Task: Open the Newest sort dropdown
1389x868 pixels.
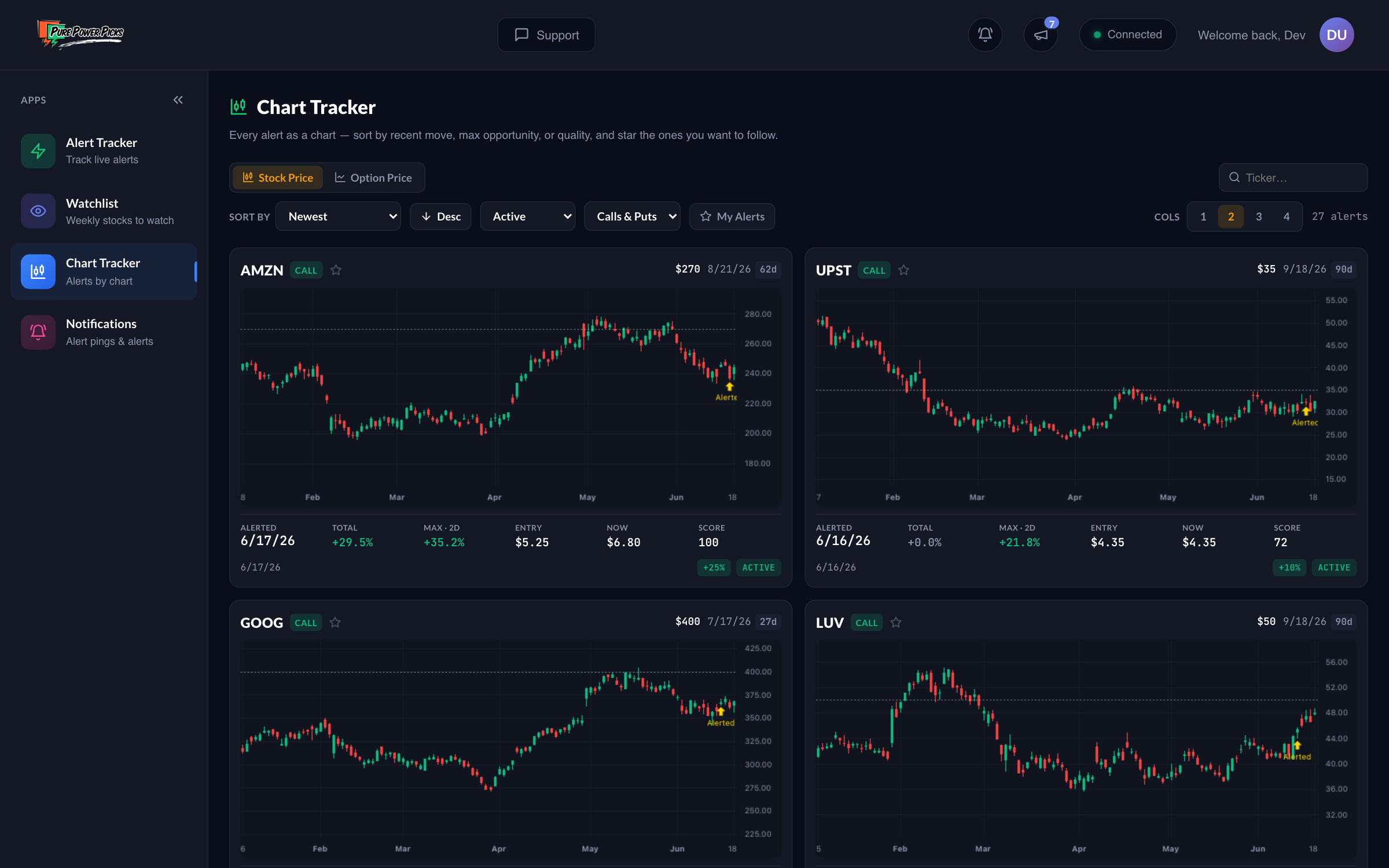Action: click(338, 216)
